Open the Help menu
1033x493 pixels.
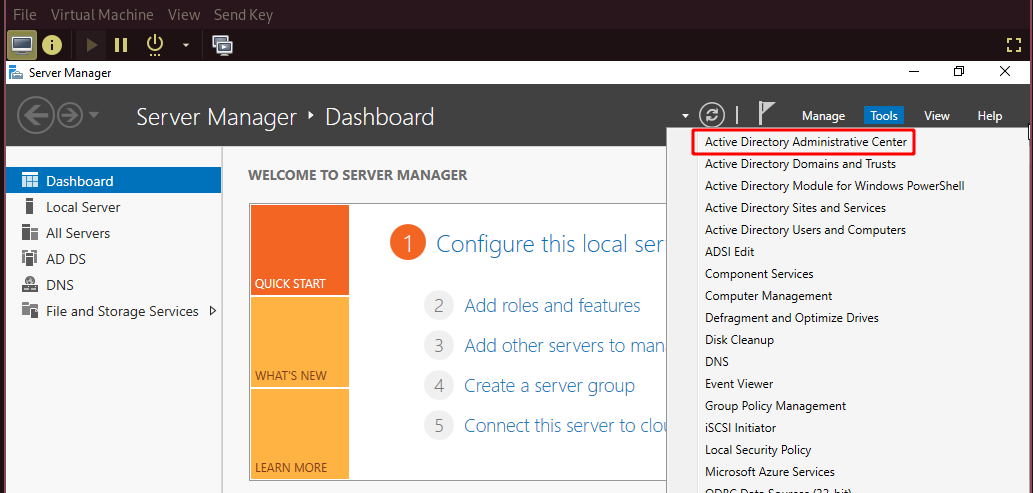[990, 116]
